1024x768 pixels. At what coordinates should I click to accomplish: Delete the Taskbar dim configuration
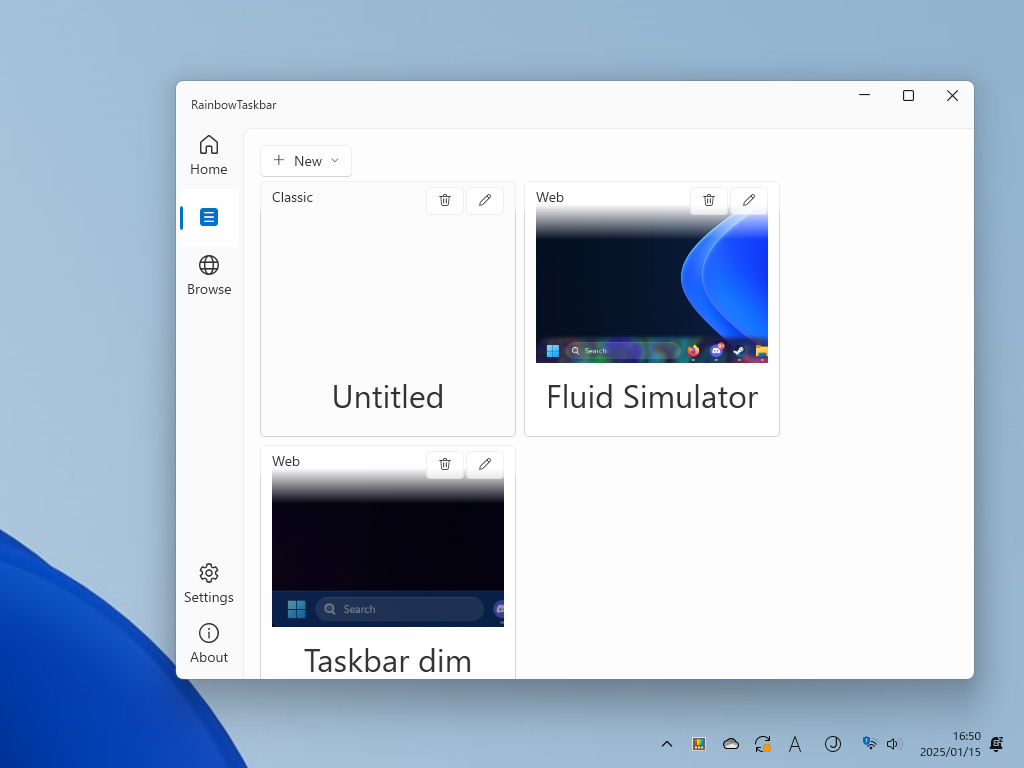pyautogui.click(x=445, y=464)
